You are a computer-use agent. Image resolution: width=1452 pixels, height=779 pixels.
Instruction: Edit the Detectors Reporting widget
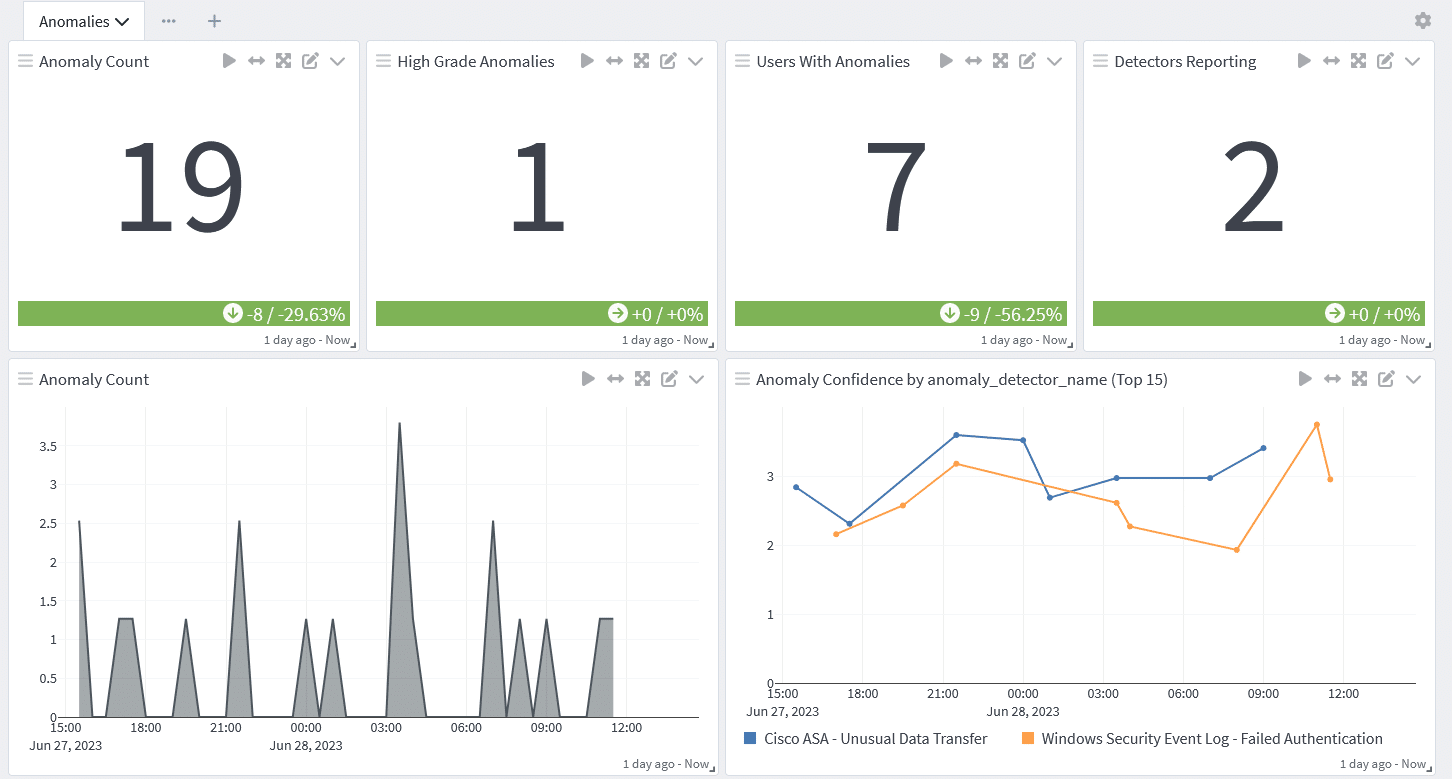pos(1385,61)
